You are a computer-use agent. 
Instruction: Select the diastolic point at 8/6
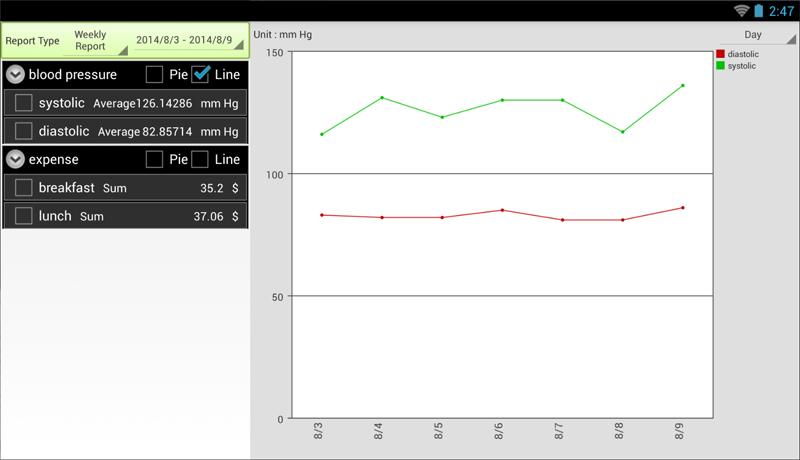(502, 210)
